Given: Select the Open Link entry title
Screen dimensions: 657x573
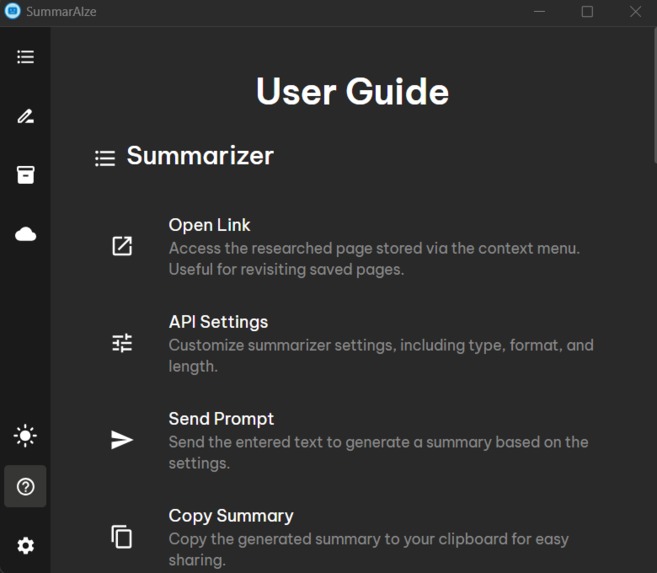Looking at the screenshot, I should tap(209, 225).
